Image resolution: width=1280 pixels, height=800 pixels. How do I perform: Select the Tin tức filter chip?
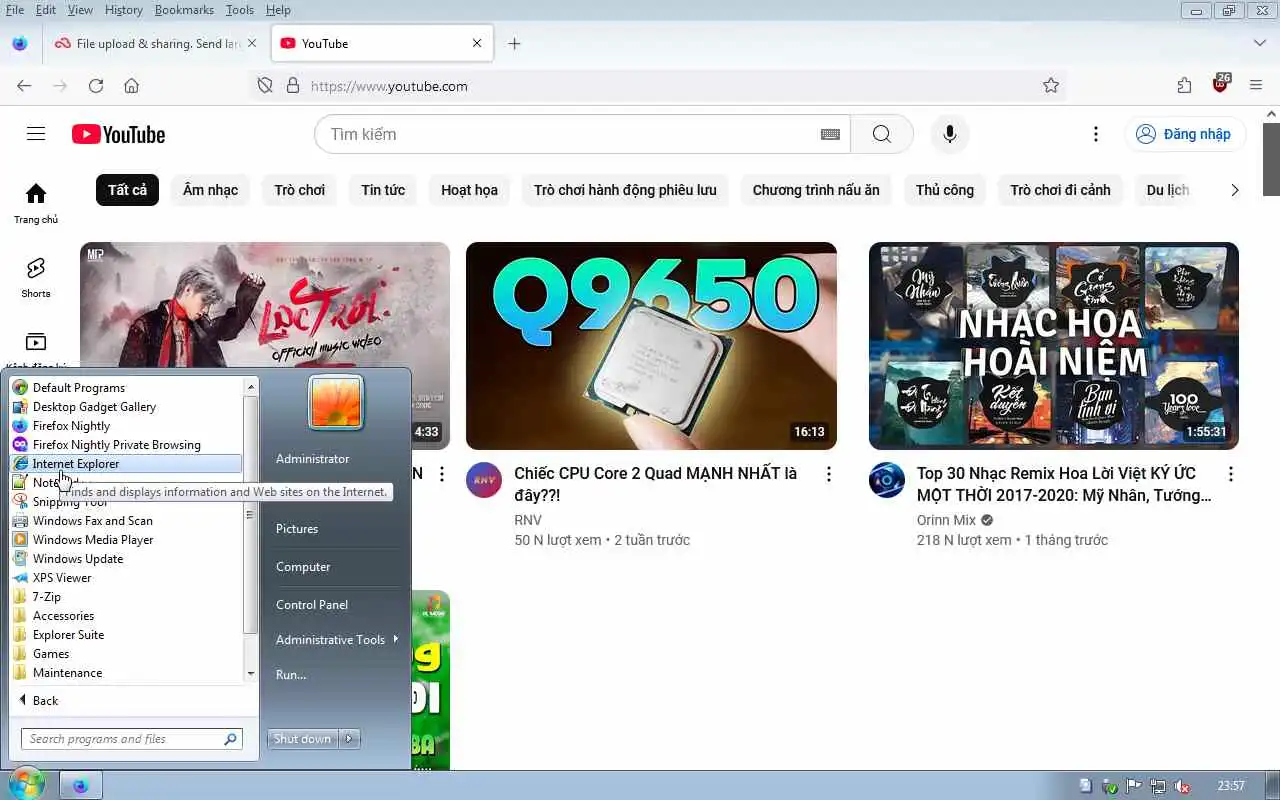(x=383, y=190)
